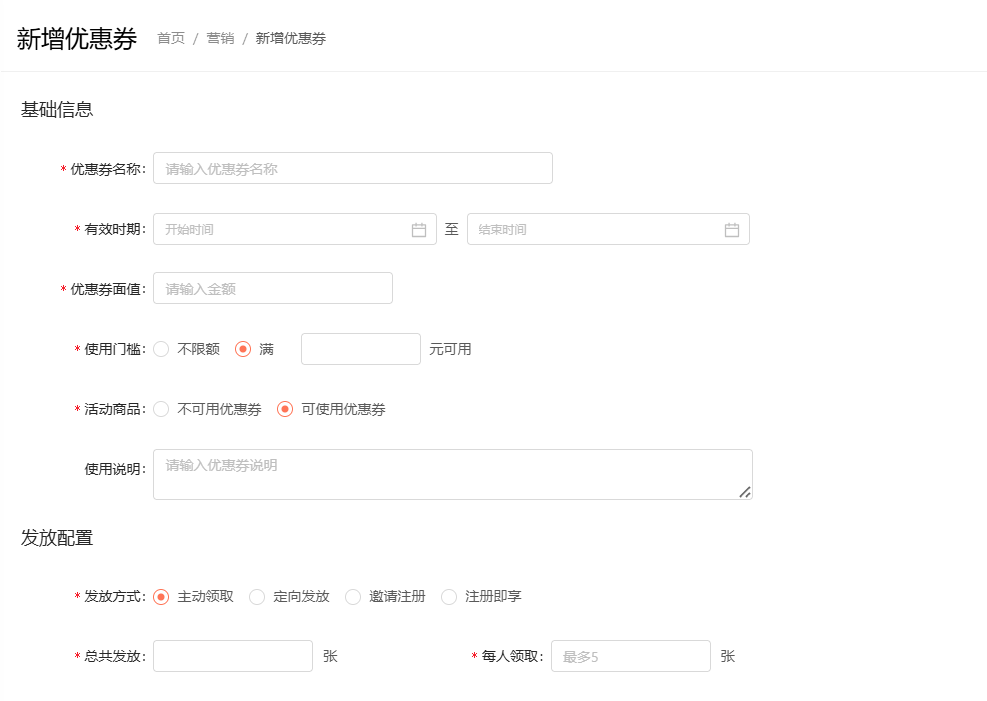
Task: Click the 发放方式 field label
Action: coord(113,597)
